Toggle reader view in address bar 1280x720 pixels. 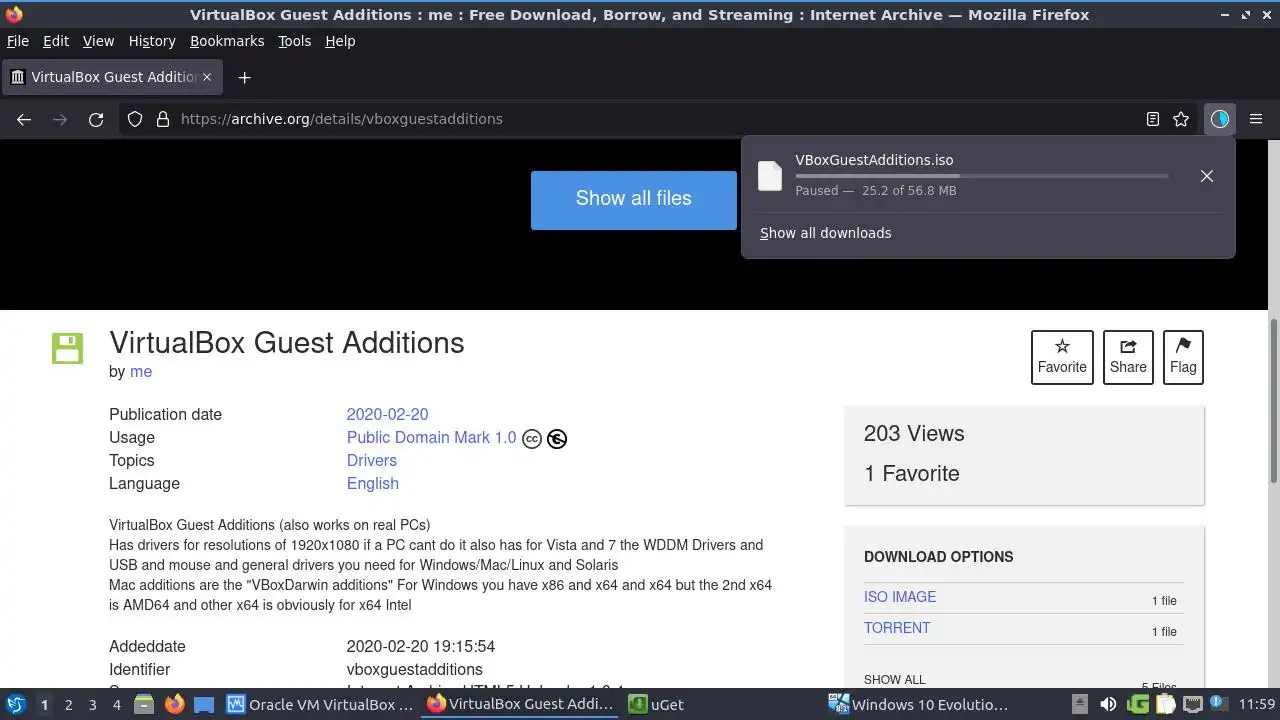coord(1153,119)
